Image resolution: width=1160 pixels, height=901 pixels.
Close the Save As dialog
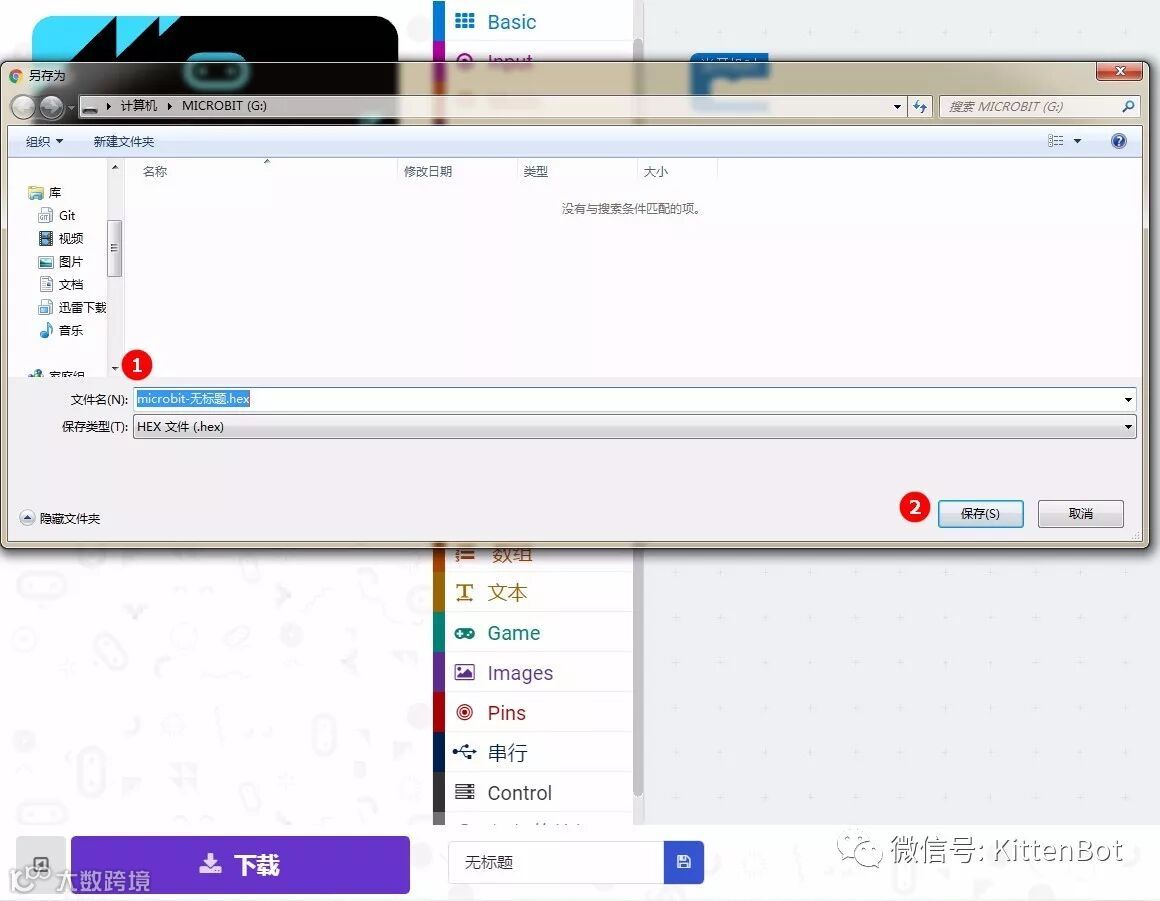click(x=1120, y=71)
